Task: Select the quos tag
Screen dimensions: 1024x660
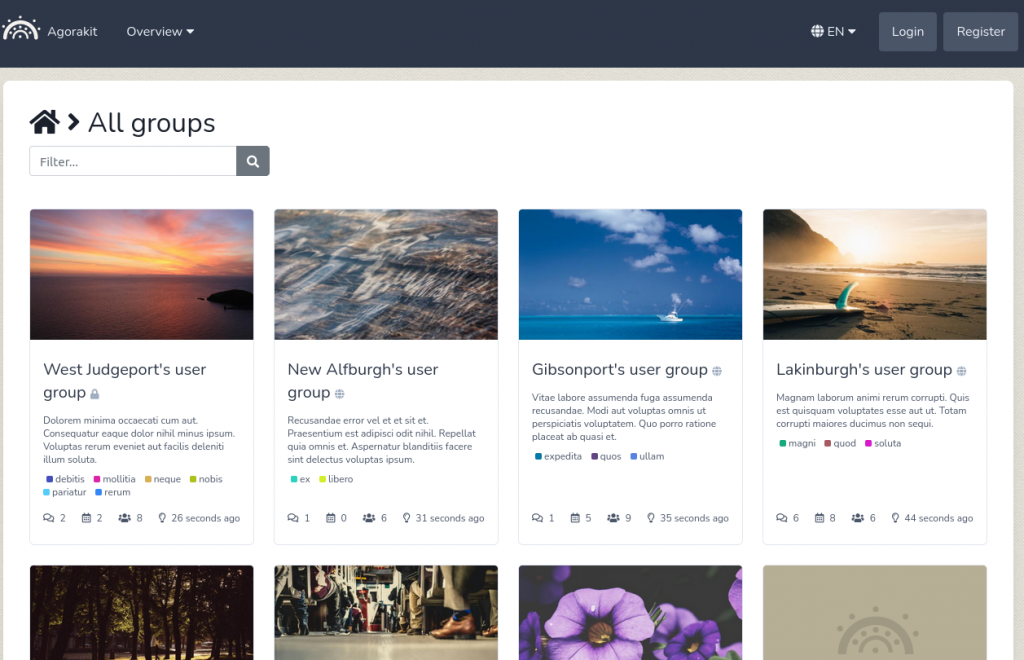Action: click(x=606, y=456)
